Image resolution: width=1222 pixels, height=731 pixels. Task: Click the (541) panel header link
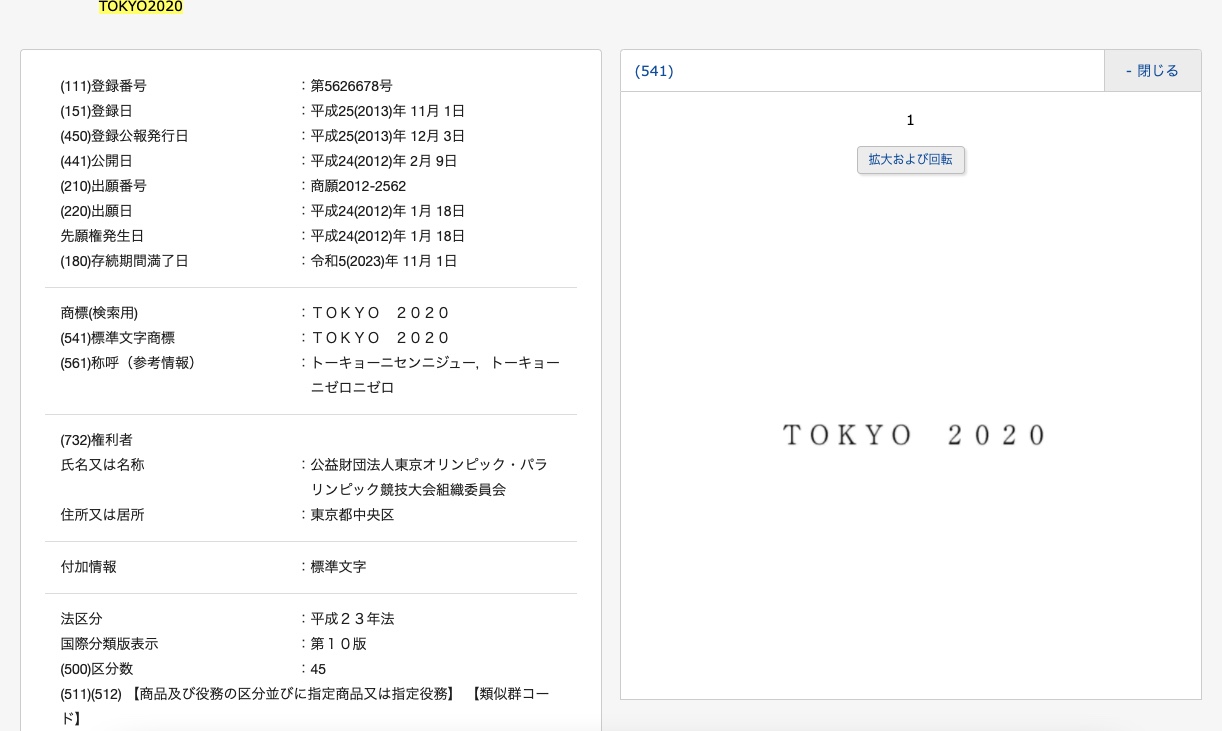654,71
